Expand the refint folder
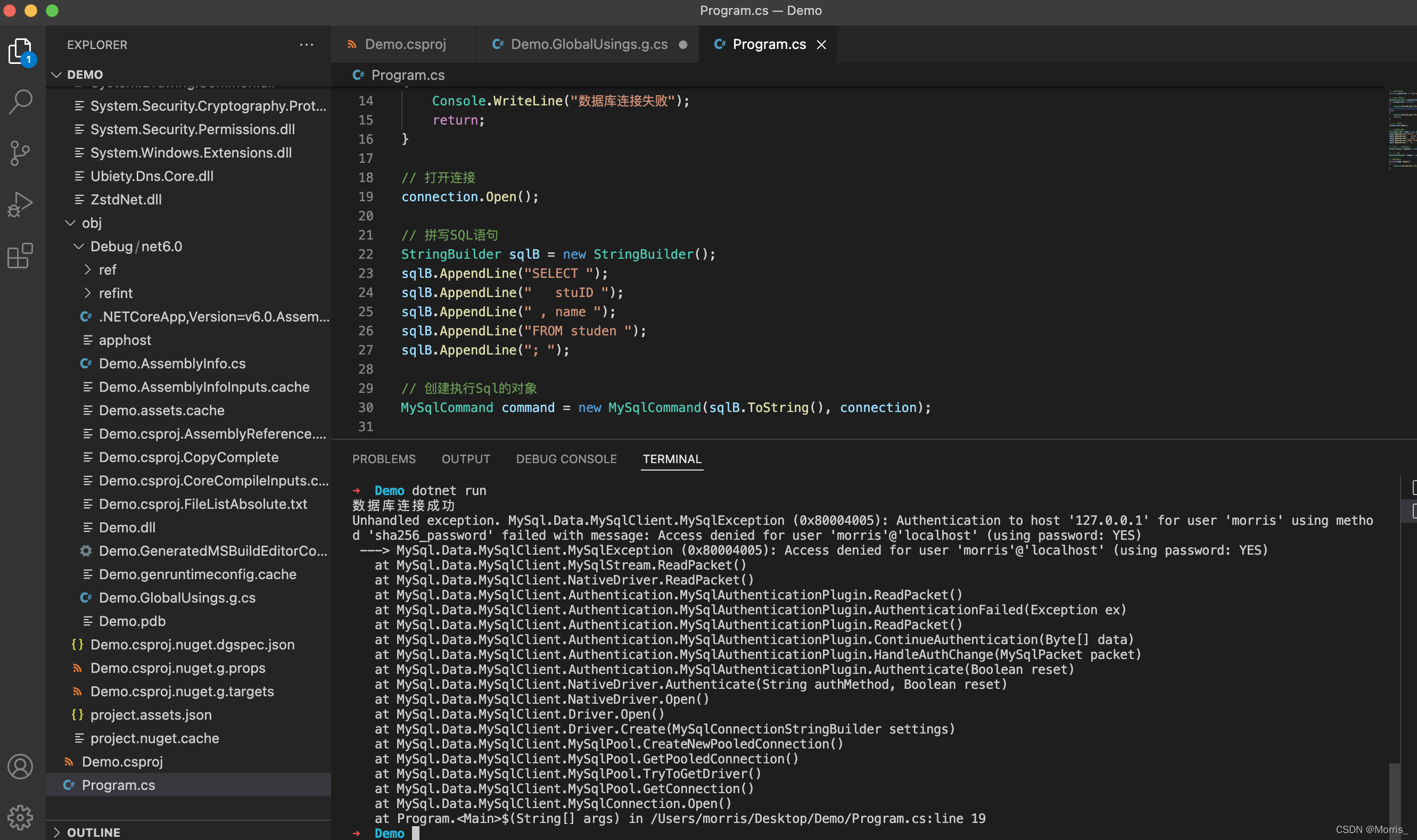The height and width of the screenshot is (840, 1417). pyautogui.click(x=88, y=293)
